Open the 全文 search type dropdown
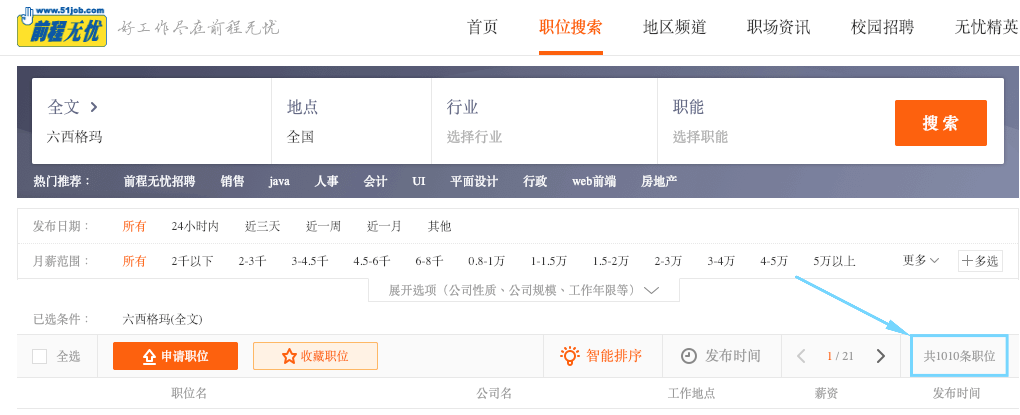 tap(73, 107)
